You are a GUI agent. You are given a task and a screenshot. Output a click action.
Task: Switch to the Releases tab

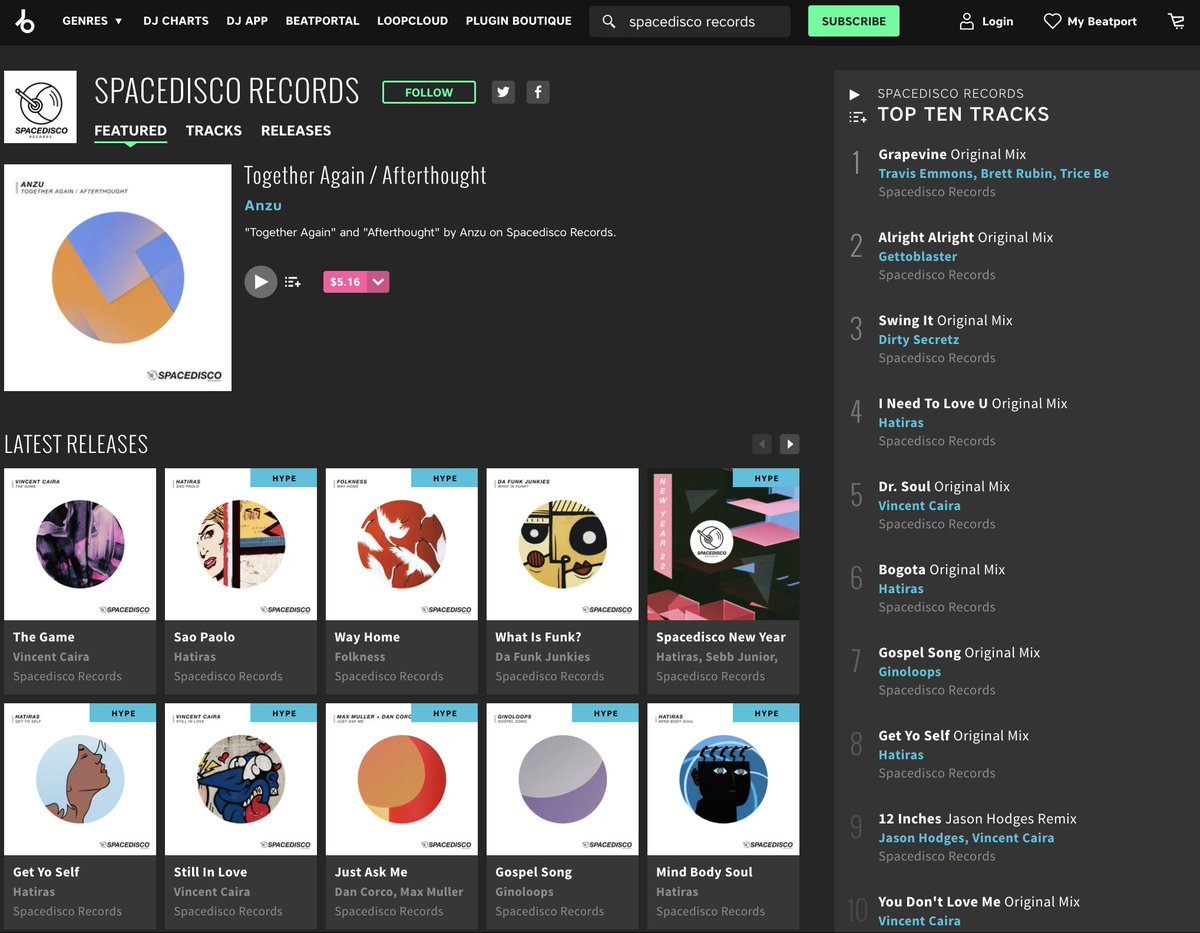296,131
